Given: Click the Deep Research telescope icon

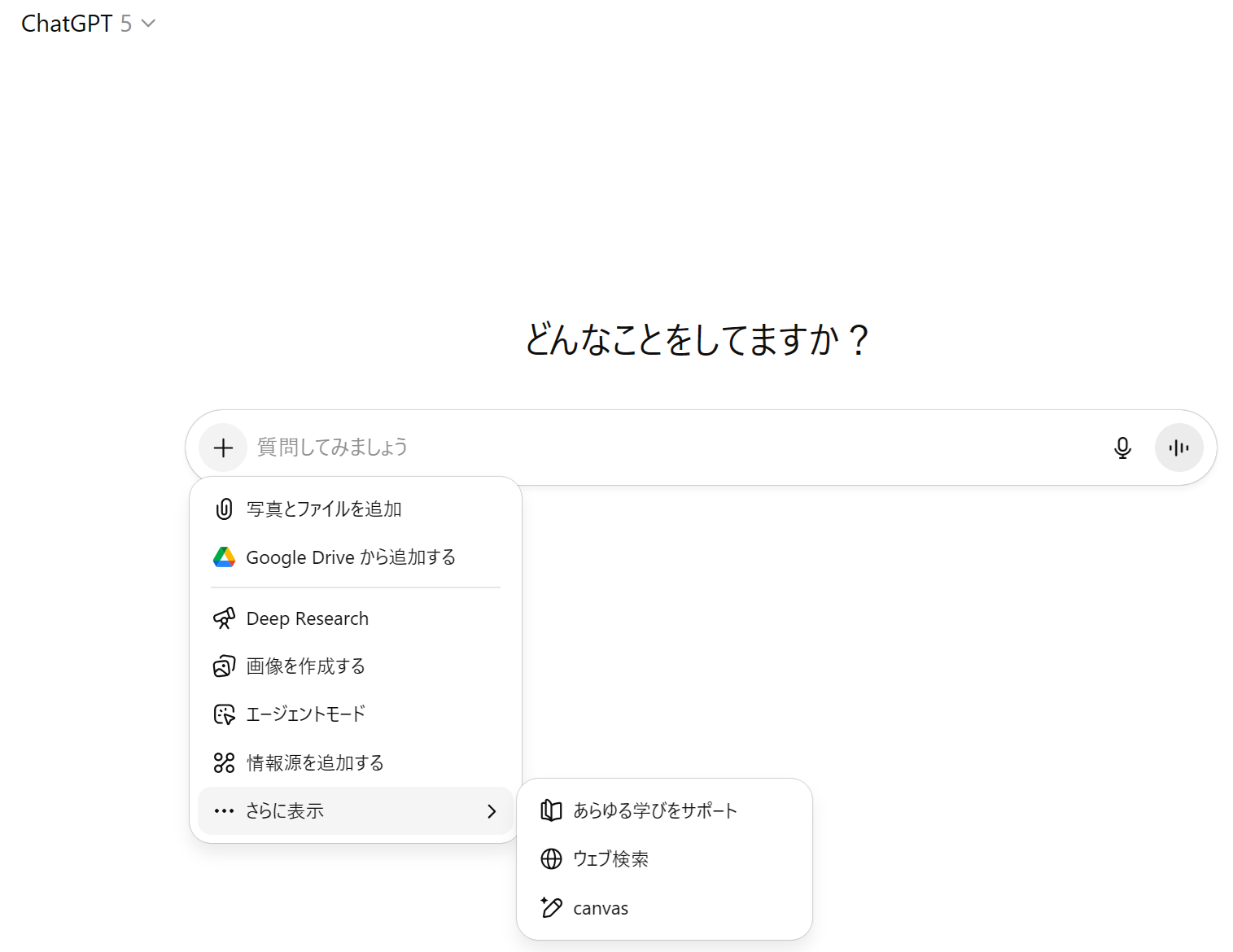Looking at the screenshot, I should pos(224,619).
